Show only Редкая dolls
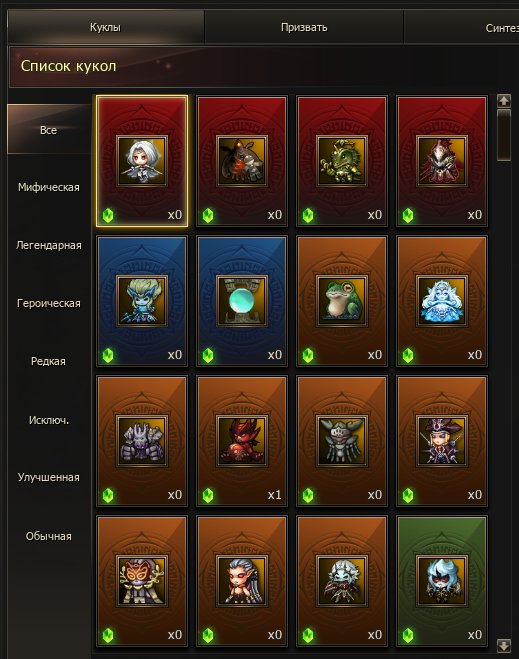This screenshot has height=659, width=519. tap(49, 361)
